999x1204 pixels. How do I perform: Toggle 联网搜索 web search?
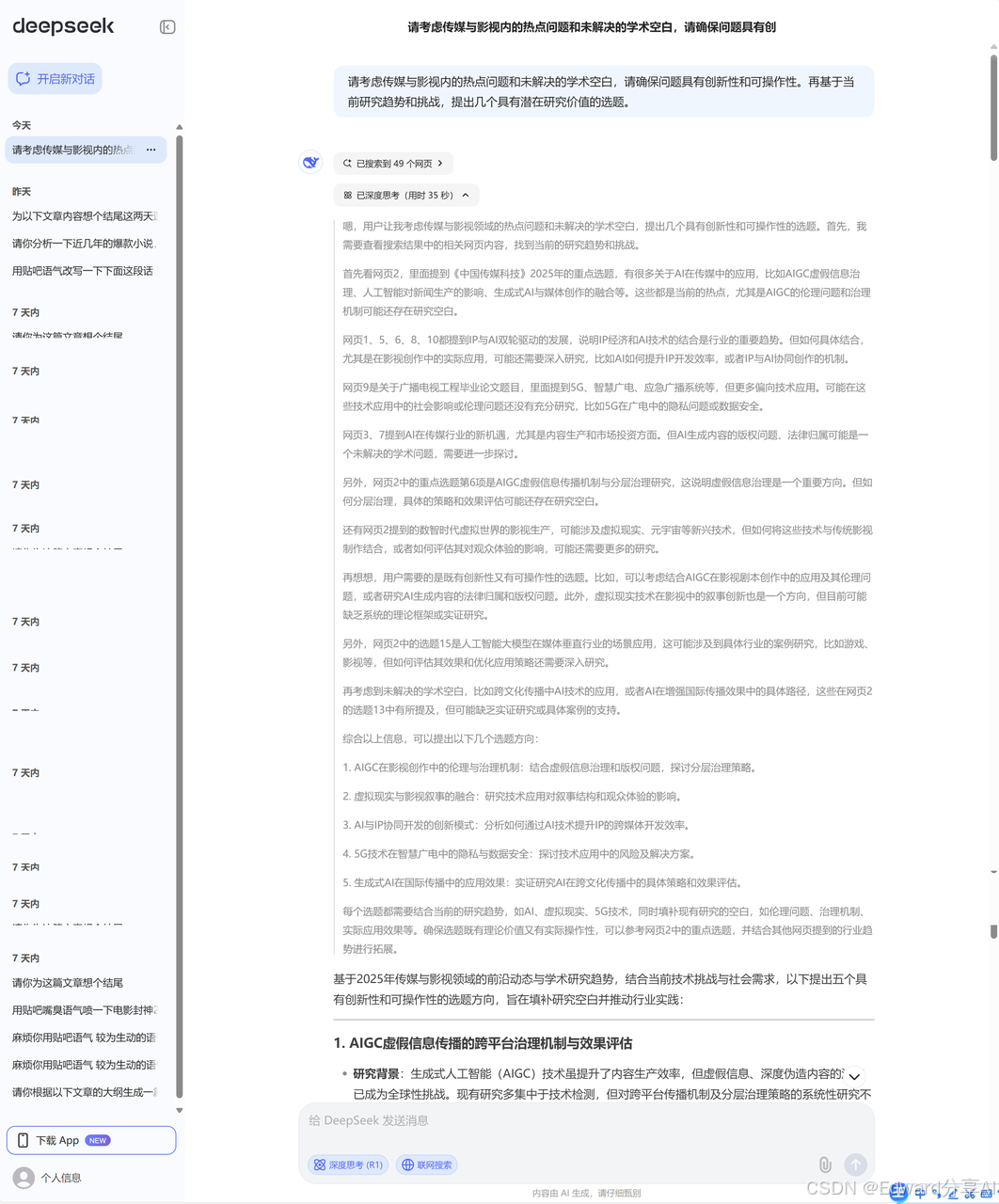coord(426,1164)
